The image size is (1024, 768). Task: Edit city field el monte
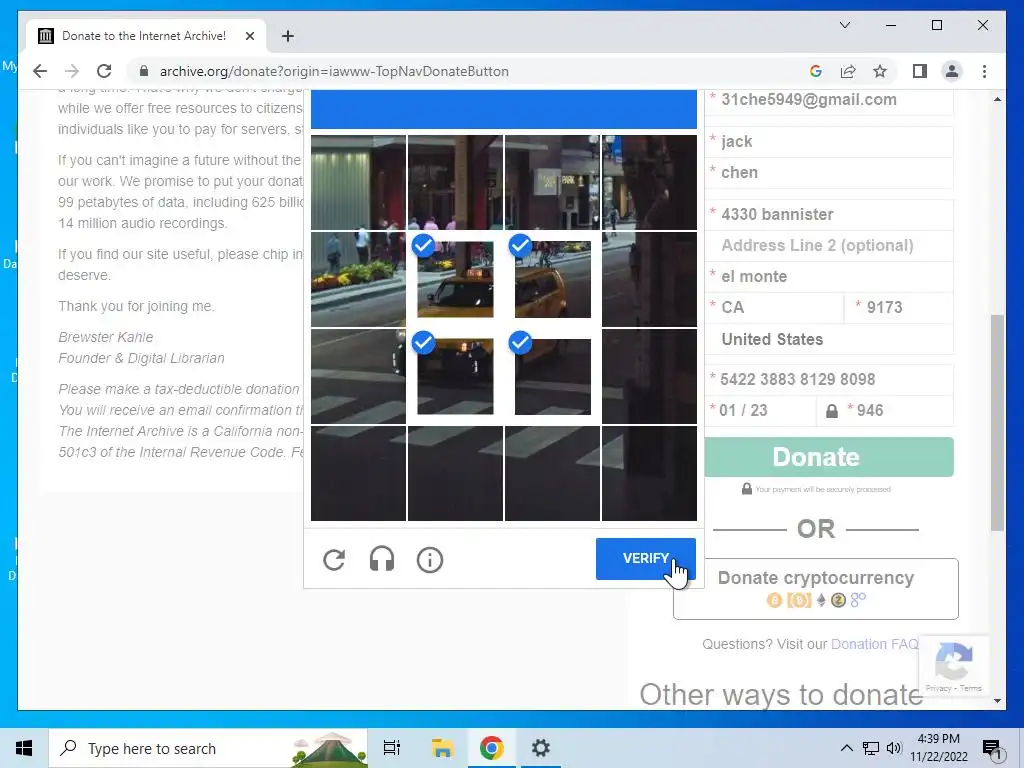(x=829, y=277)
